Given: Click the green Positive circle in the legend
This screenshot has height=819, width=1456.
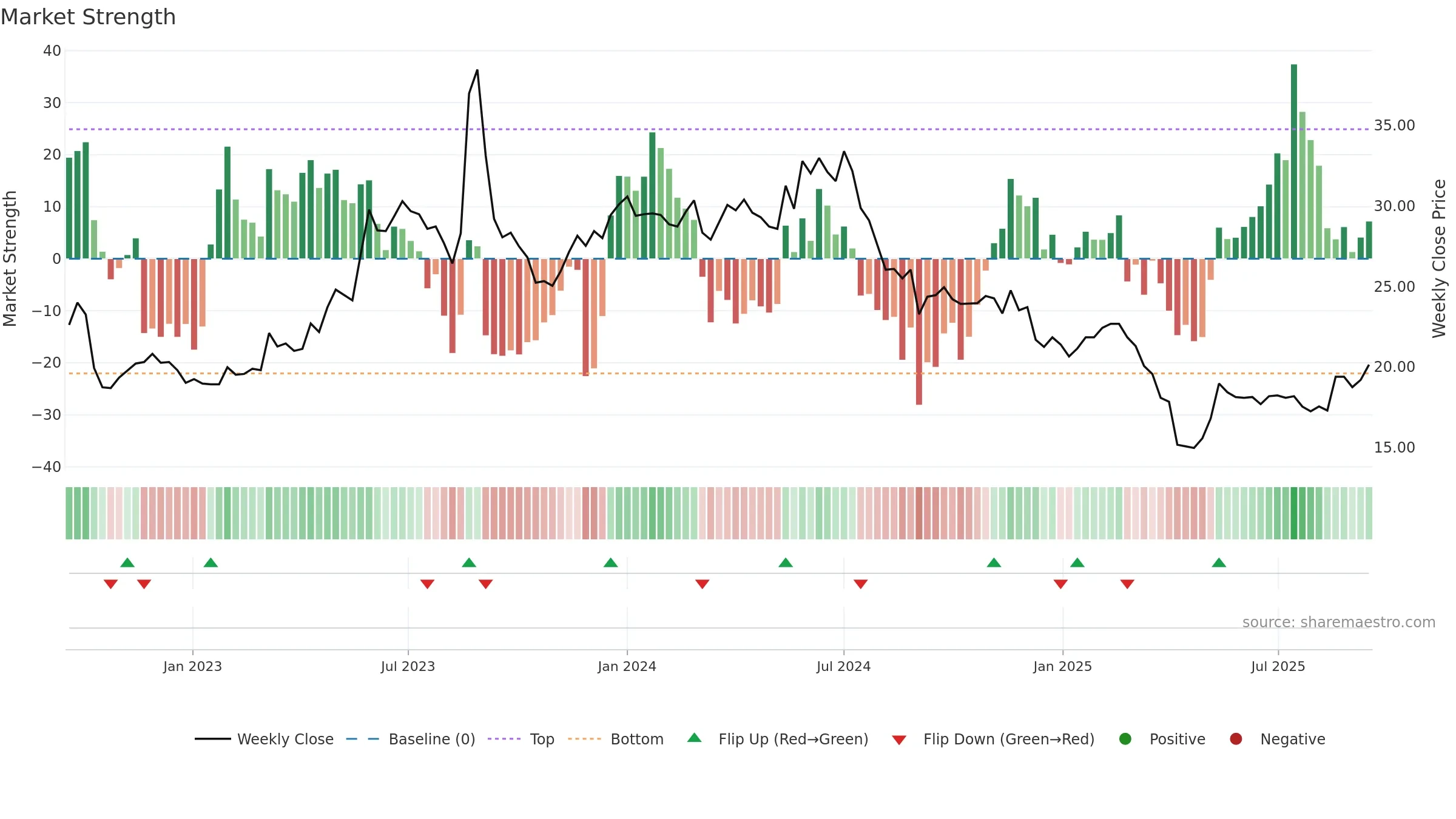Looking at the screenshot, I should pos(1125,739).
